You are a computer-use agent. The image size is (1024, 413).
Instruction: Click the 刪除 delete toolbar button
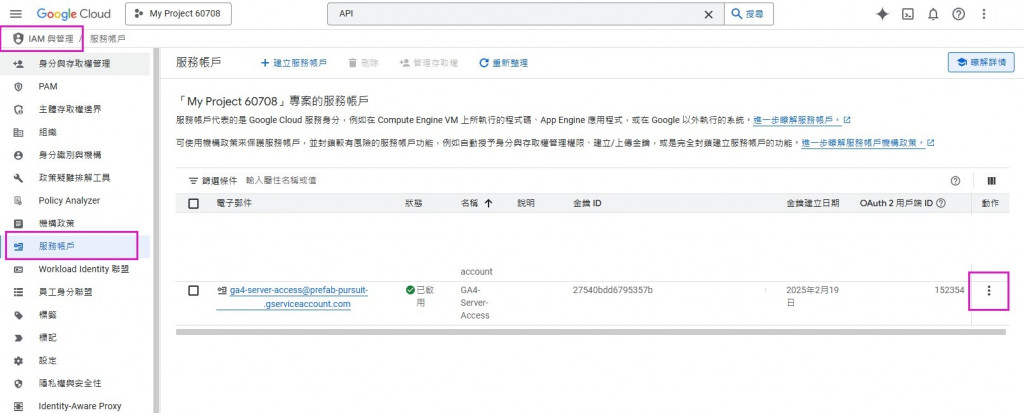pyautogui.click(x=363, y=63)
